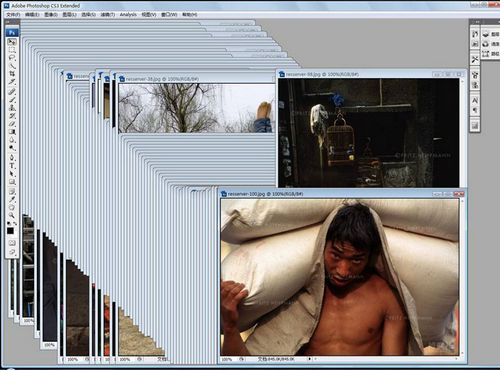500x370 pixels.
Task: Change screen mode at toolbox bottom
Action: click(12, 252)
